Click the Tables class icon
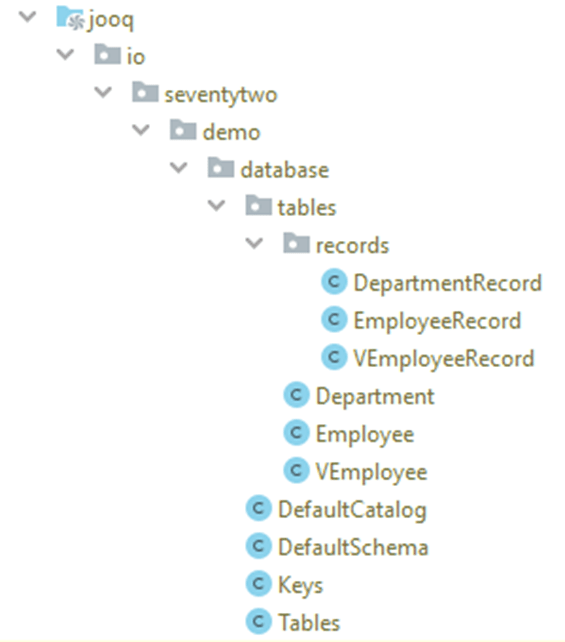565x642 pixels. click(259, 622)
